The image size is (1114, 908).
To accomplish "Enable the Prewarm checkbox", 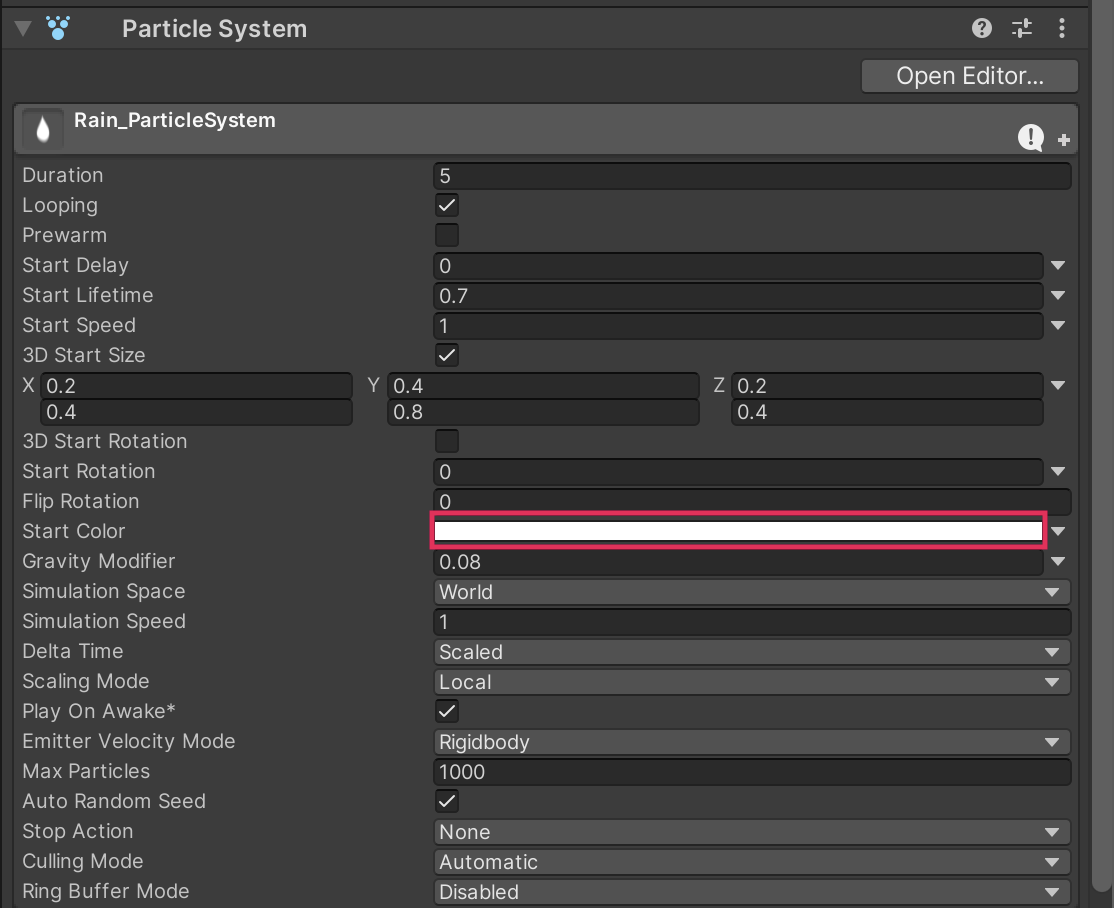I will pyautogui.click(x=447, y=236).
